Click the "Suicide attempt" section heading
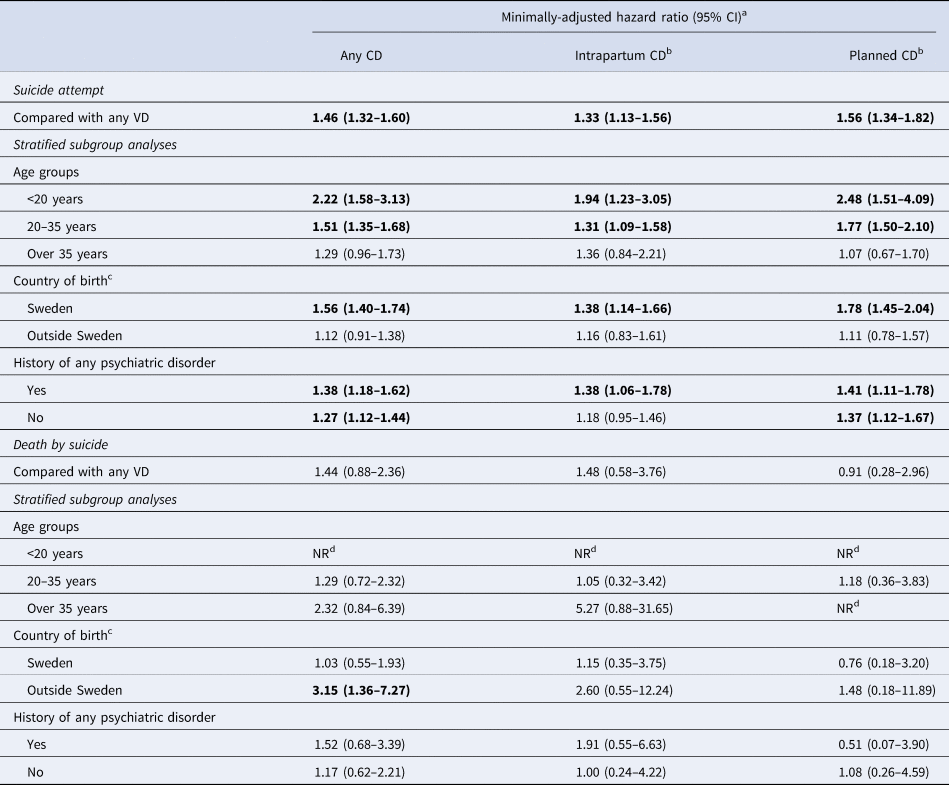Screen dimensions: 949x785 [x=57, y=90]
